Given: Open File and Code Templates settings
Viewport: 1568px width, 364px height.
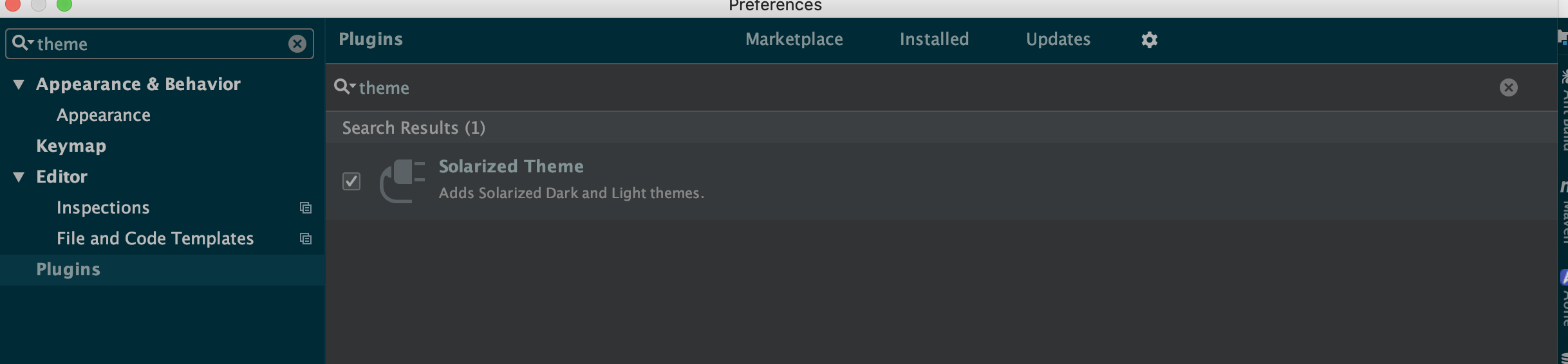Looking at the screenshot, I should (x=155, y=239).
